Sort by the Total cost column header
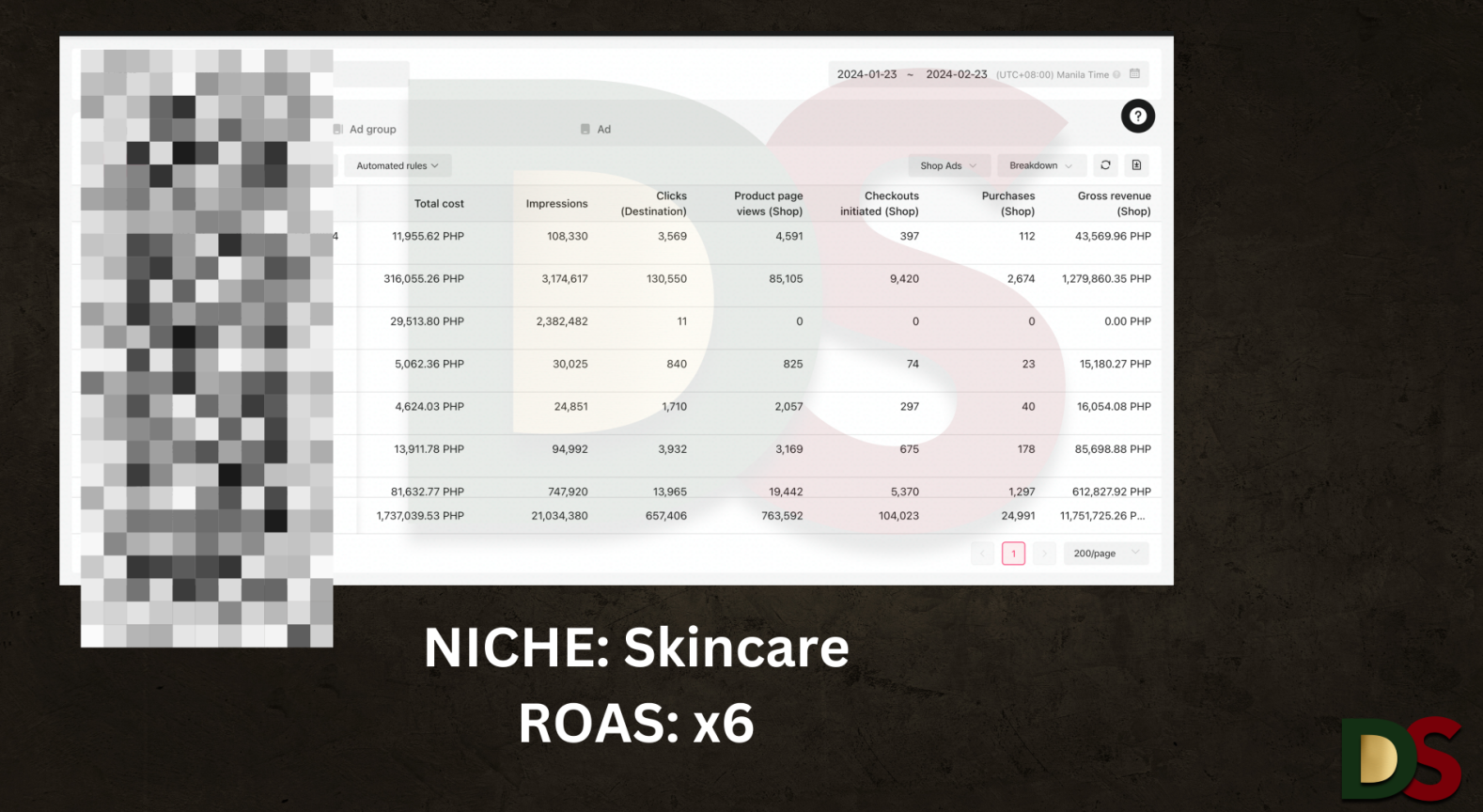1483x812 pixels. coord(439,203)
